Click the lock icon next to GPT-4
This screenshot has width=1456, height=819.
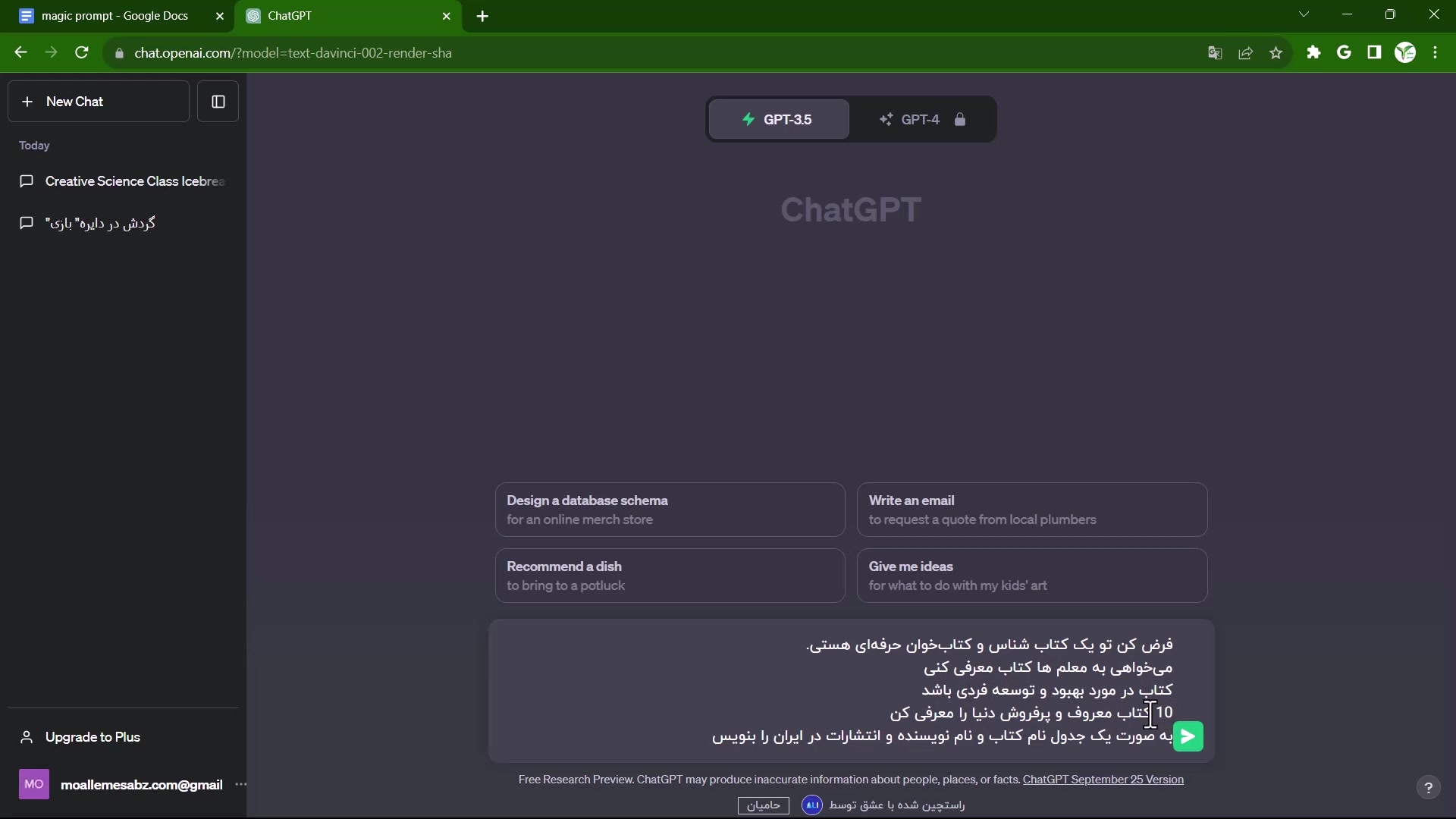pyautogui.click(x=960, y=119)
